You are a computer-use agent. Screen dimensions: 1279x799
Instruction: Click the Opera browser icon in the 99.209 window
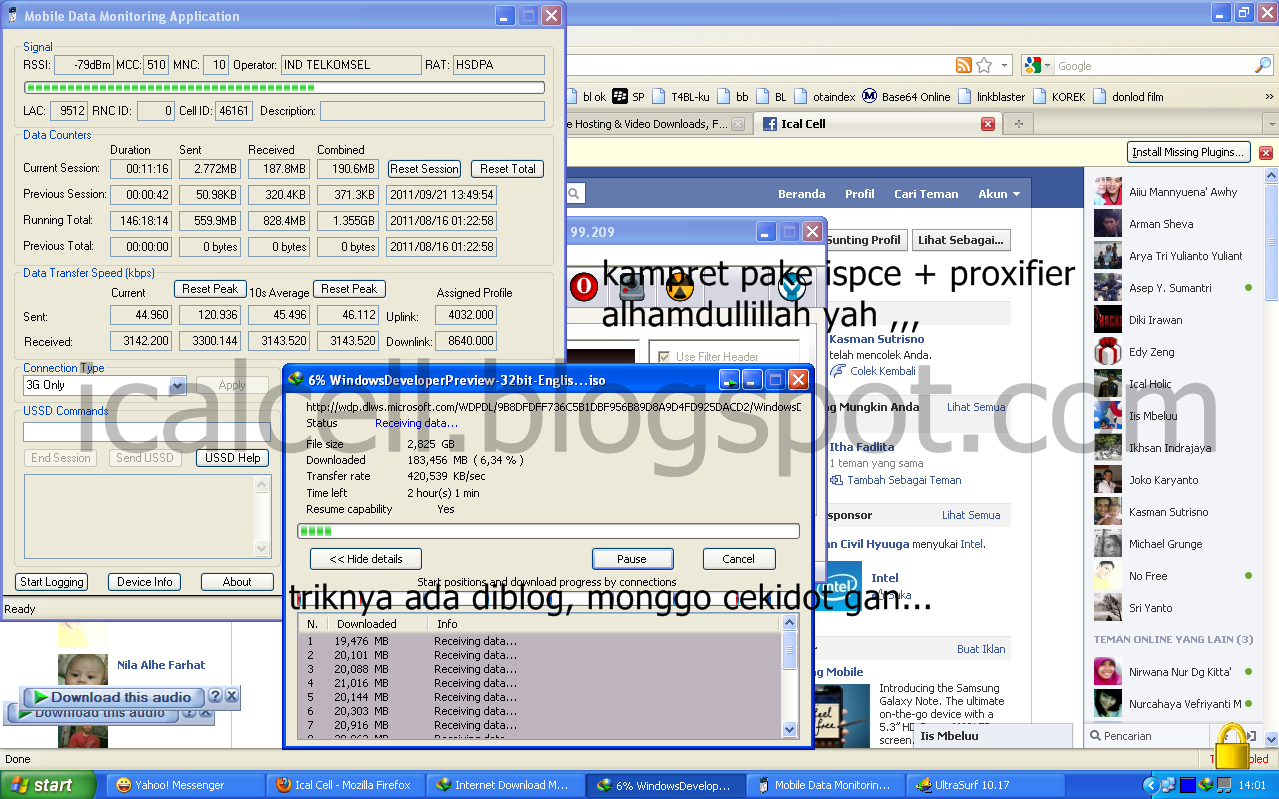583,288
